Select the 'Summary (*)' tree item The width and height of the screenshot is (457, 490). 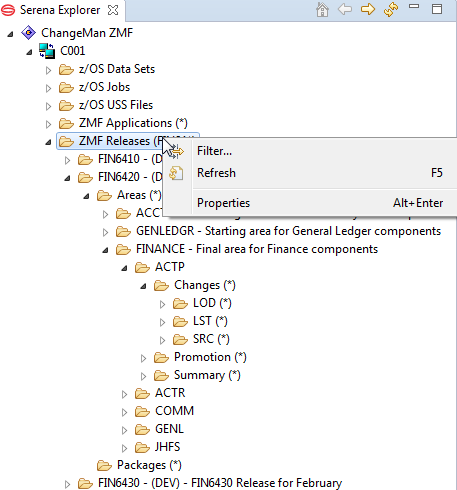[x=207, y=375]
